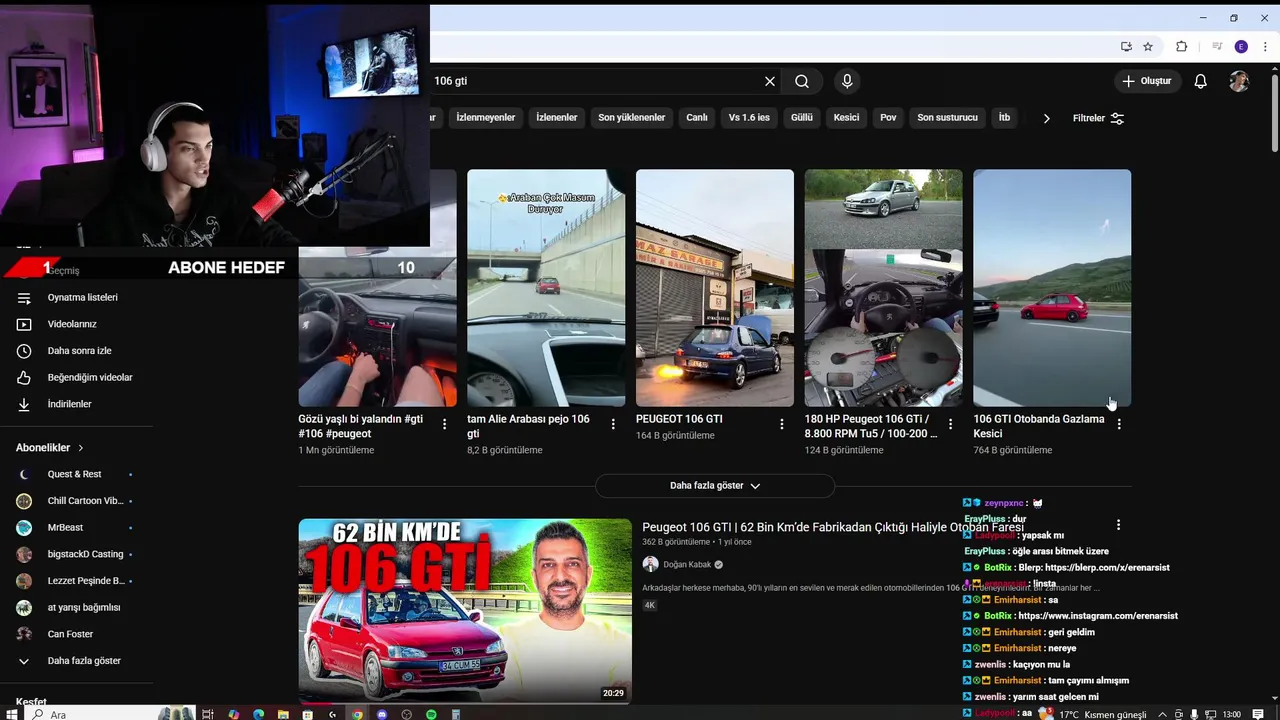1280x720 pixels.
Task: Open browser extensions puzzle icon
Action: coord(1181,47)
